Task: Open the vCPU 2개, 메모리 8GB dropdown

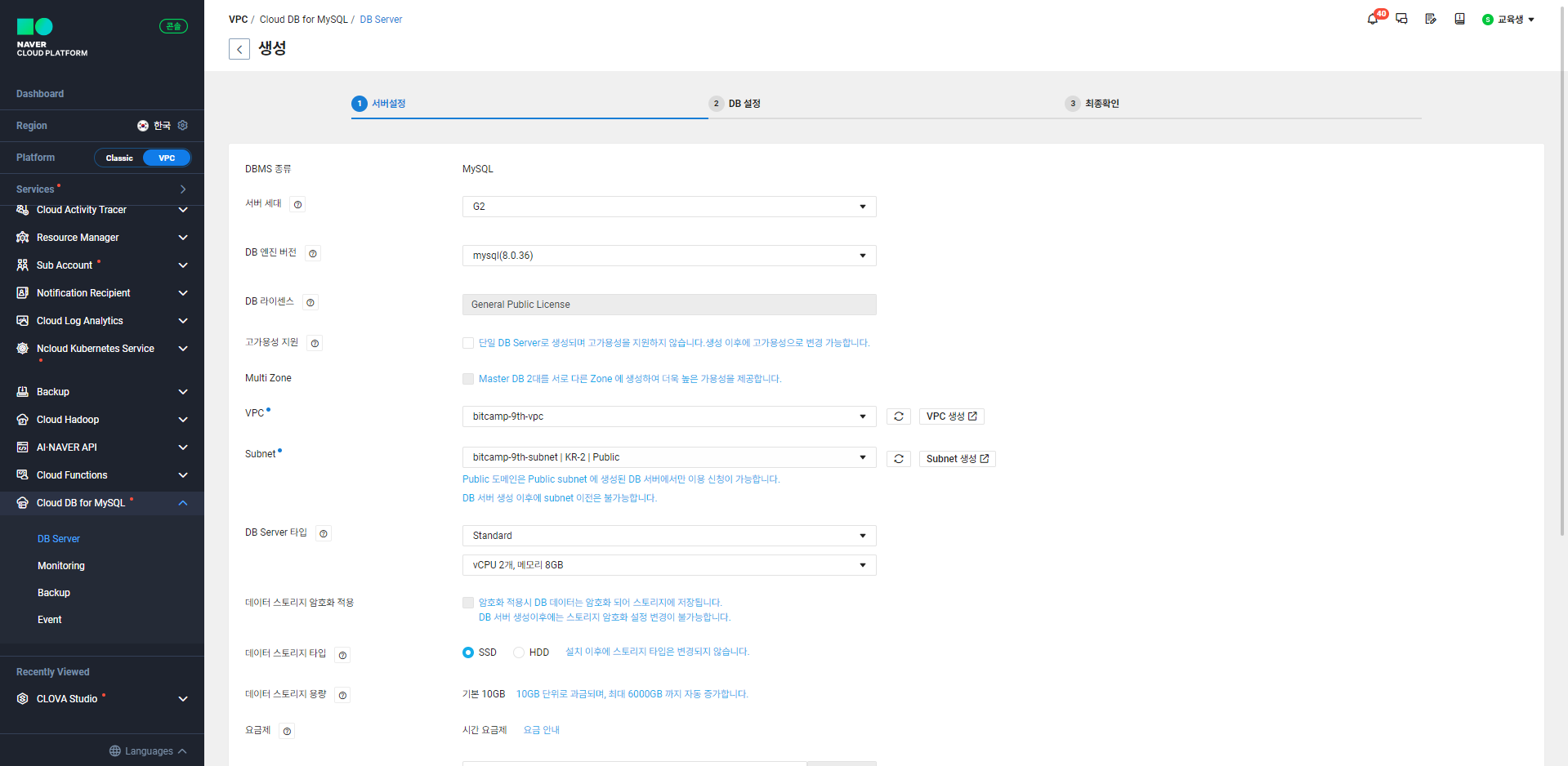Action: (669, 565)
